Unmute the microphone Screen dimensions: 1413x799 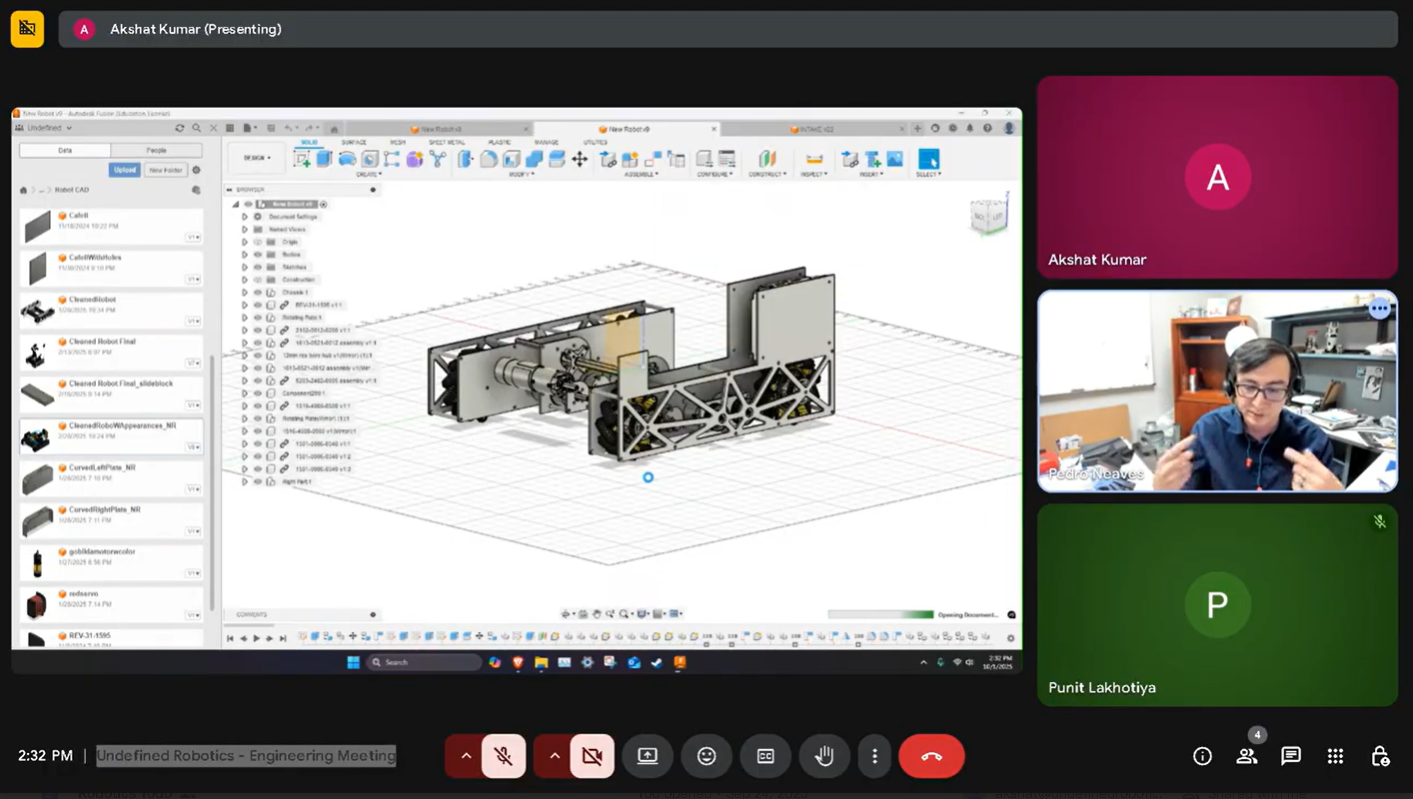click(504, 756)
